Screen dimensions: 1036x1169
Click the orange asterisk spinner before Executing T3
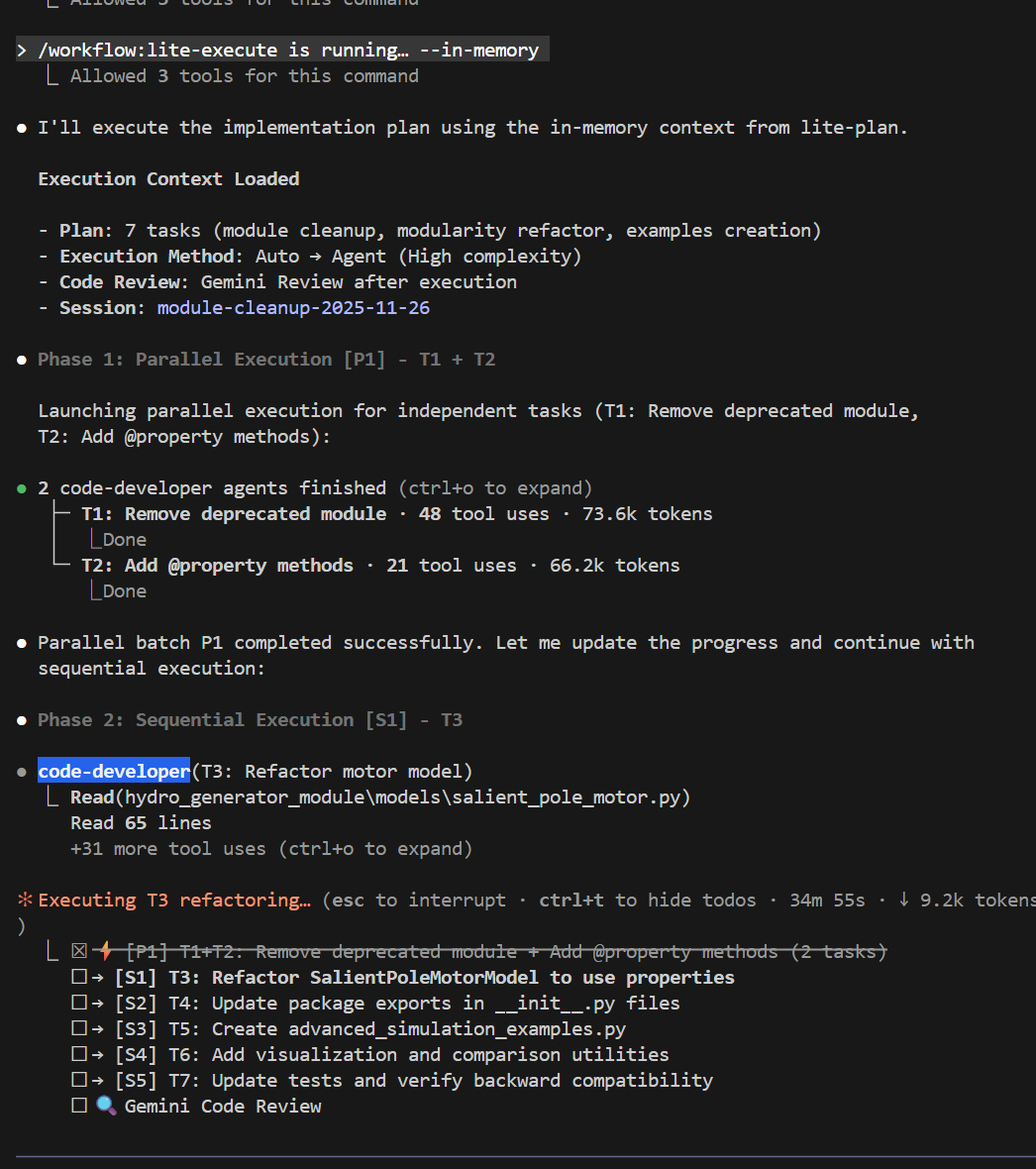[25, 900]
